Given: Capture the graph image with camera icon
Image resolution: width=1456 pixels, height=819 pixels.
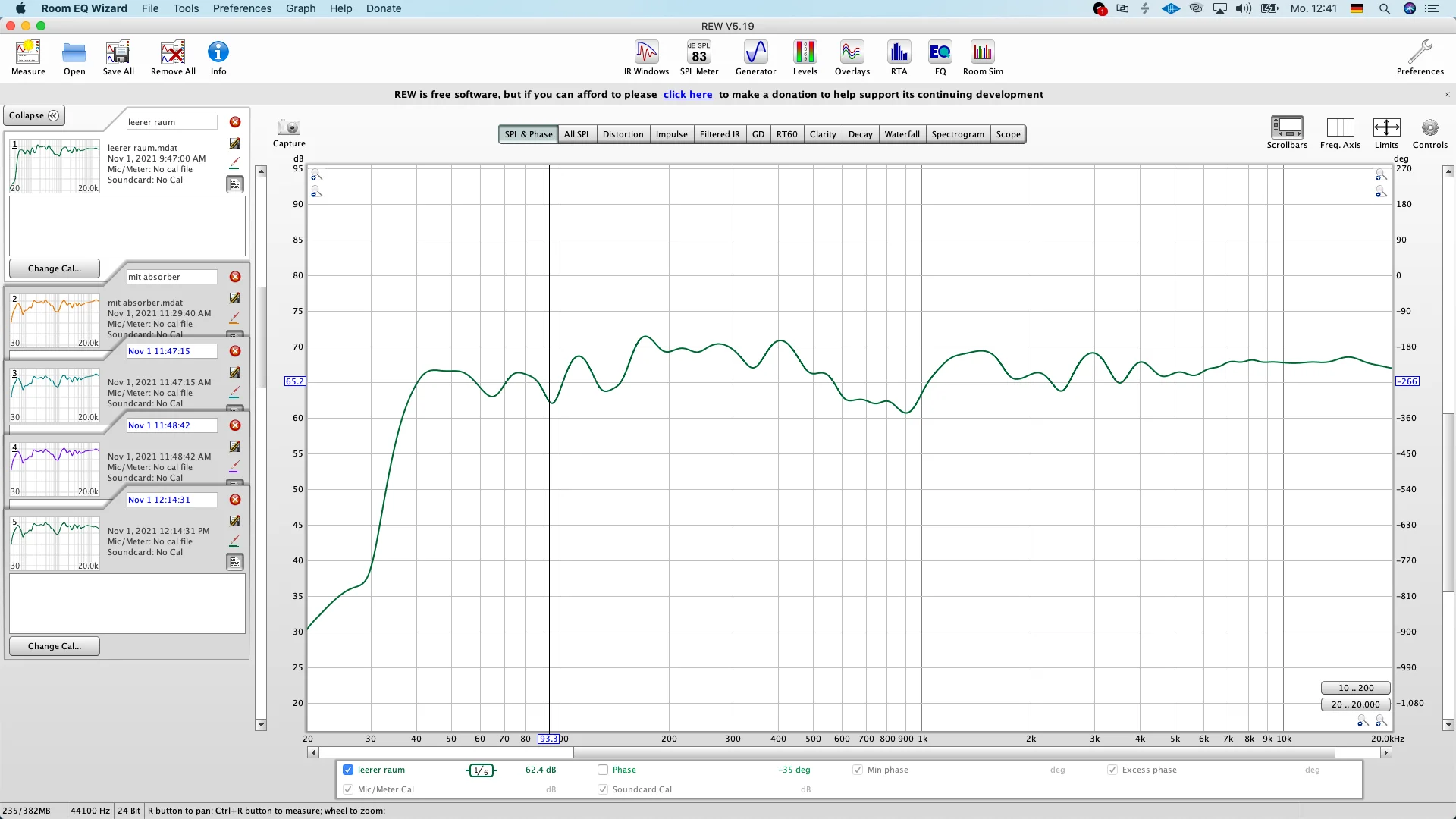Looking at the screenshot, I should click(x=289, y=133).
